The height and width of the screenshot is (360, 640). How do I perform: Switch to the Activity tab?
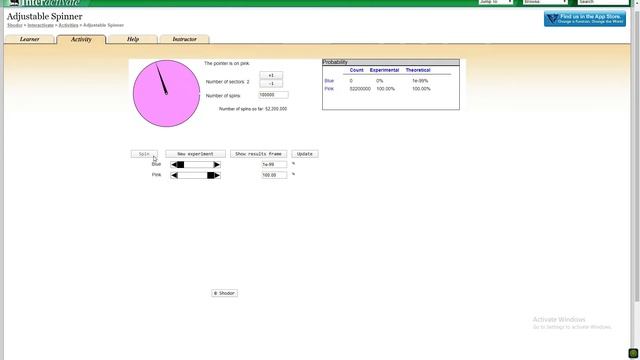pyautogui.click(x=81, y=39)
